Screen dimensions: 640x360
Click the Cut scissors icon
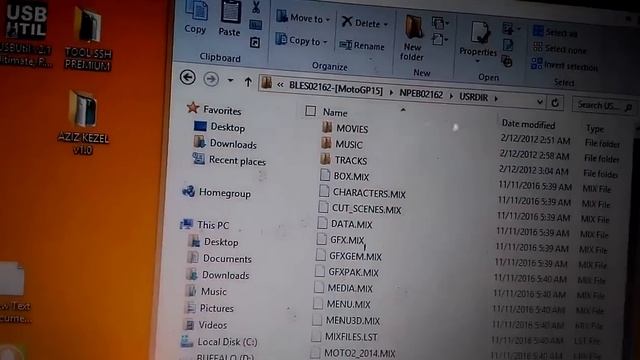[256, 7]
